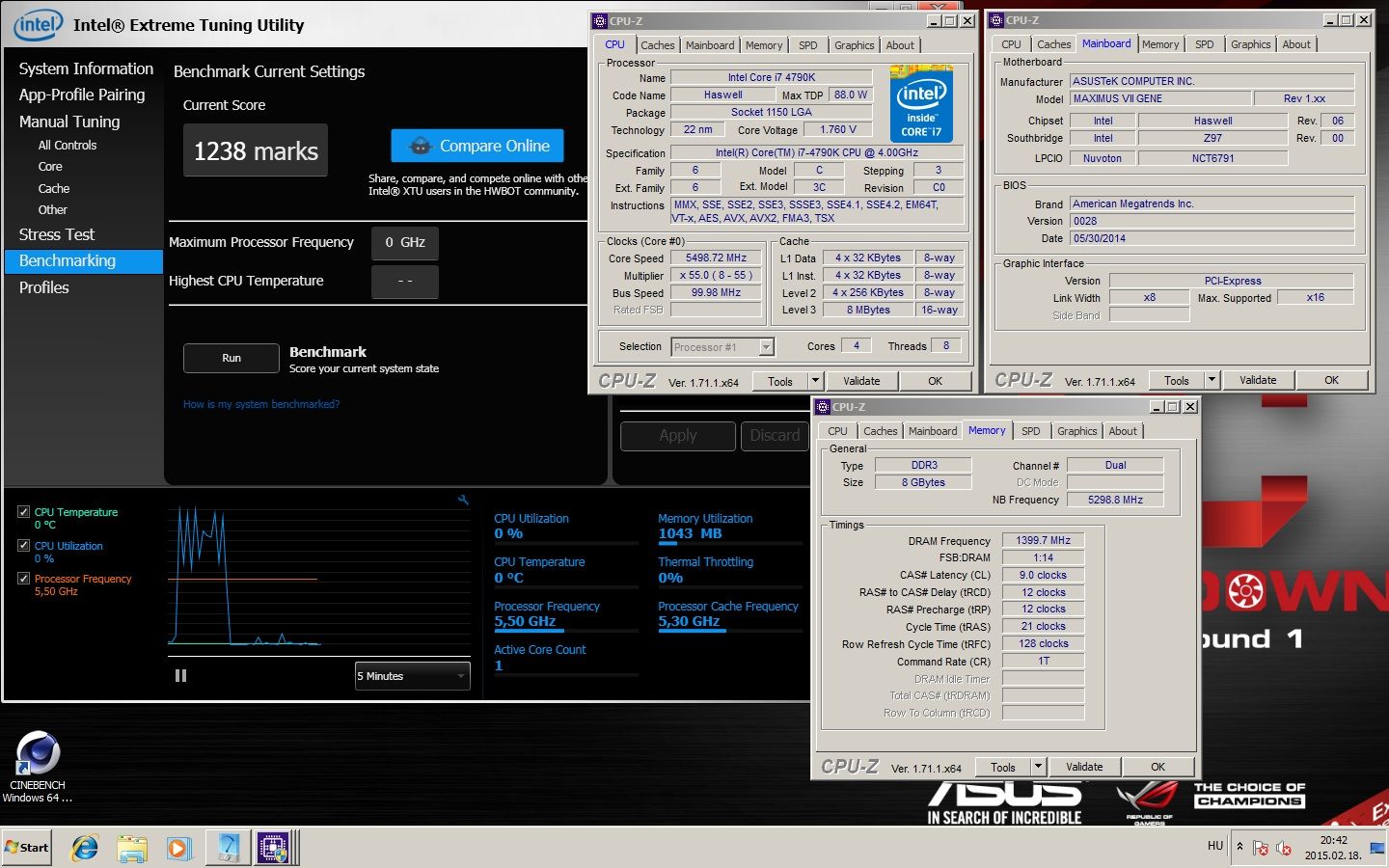Open System Information section
Image resolution: width=1389 pixels, height=868 pixels.
pyautogui.click(x=86, y=69)
